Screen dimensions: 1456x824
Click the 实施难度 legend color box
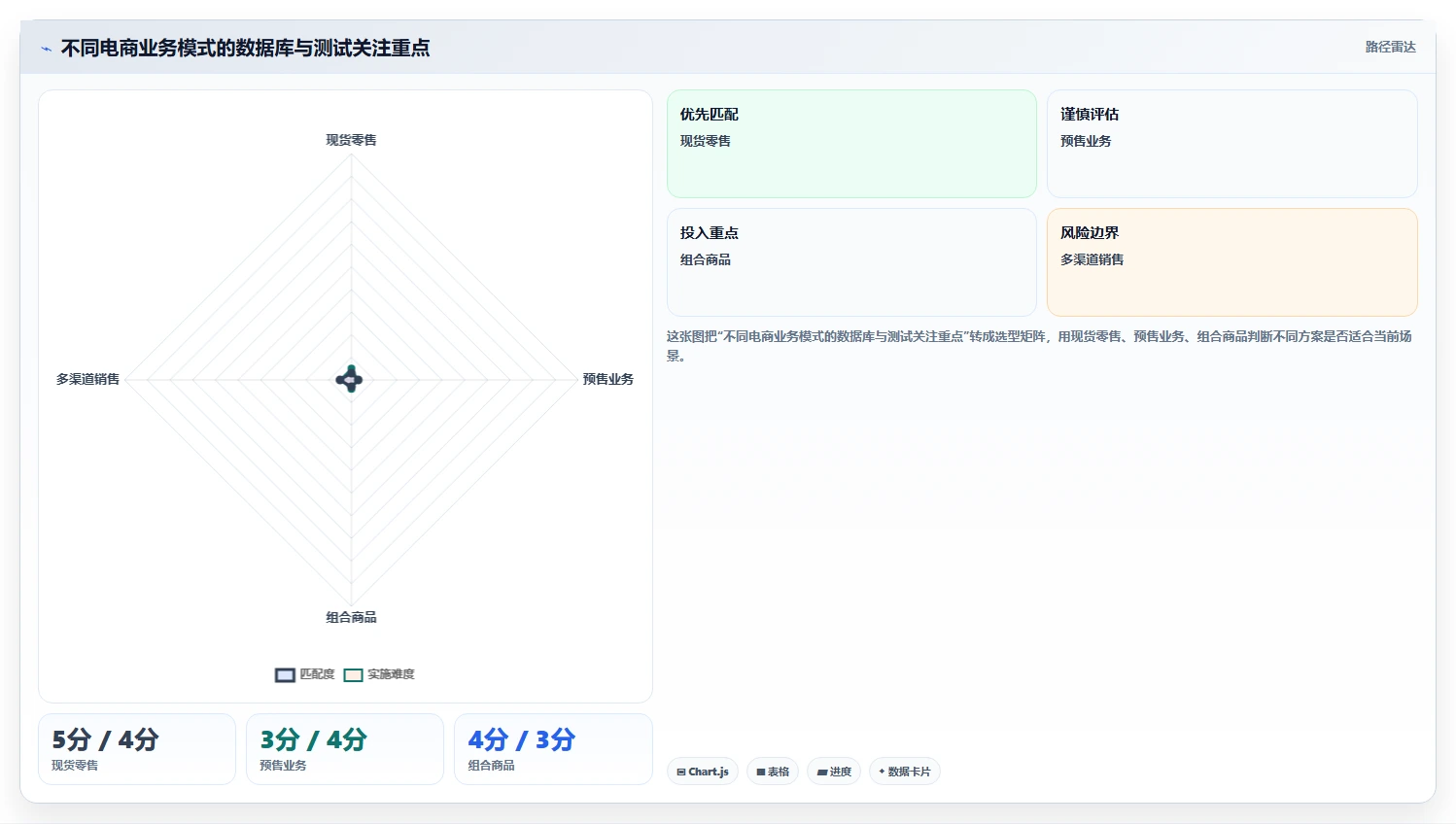(353, 675)
